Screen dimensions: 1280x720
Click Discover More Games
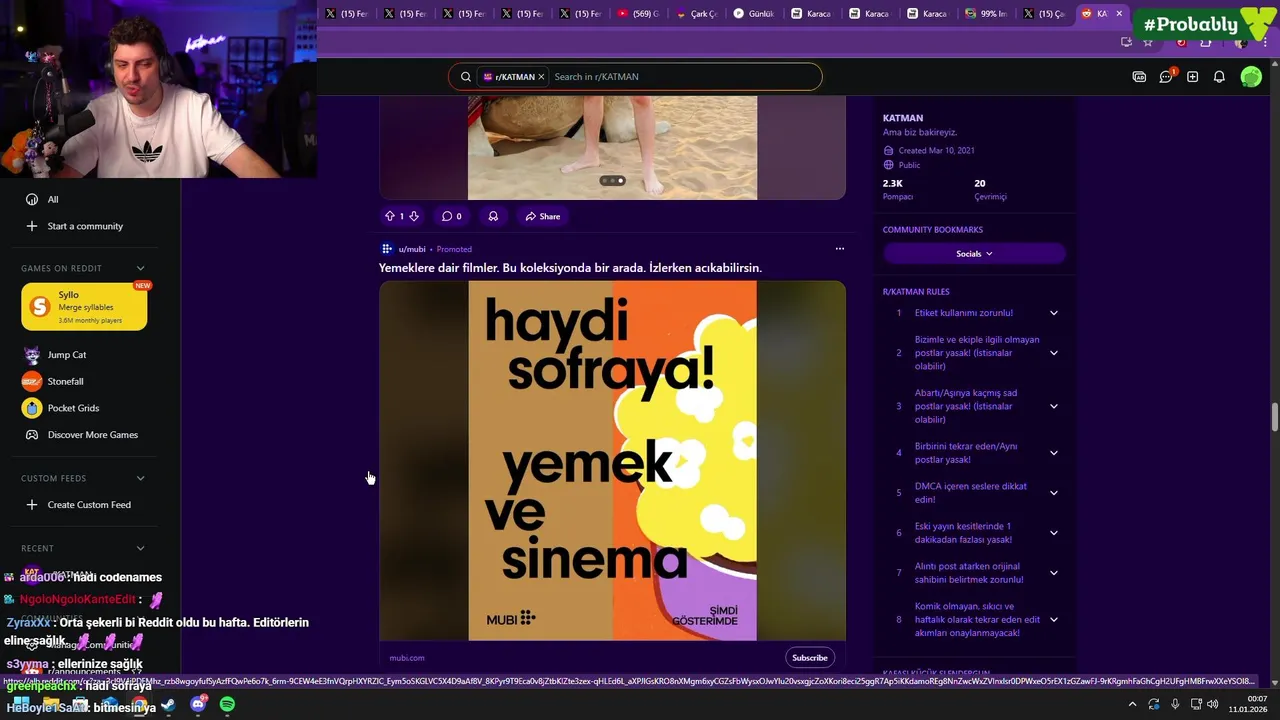pyautogui.click(x=92, y=435)
